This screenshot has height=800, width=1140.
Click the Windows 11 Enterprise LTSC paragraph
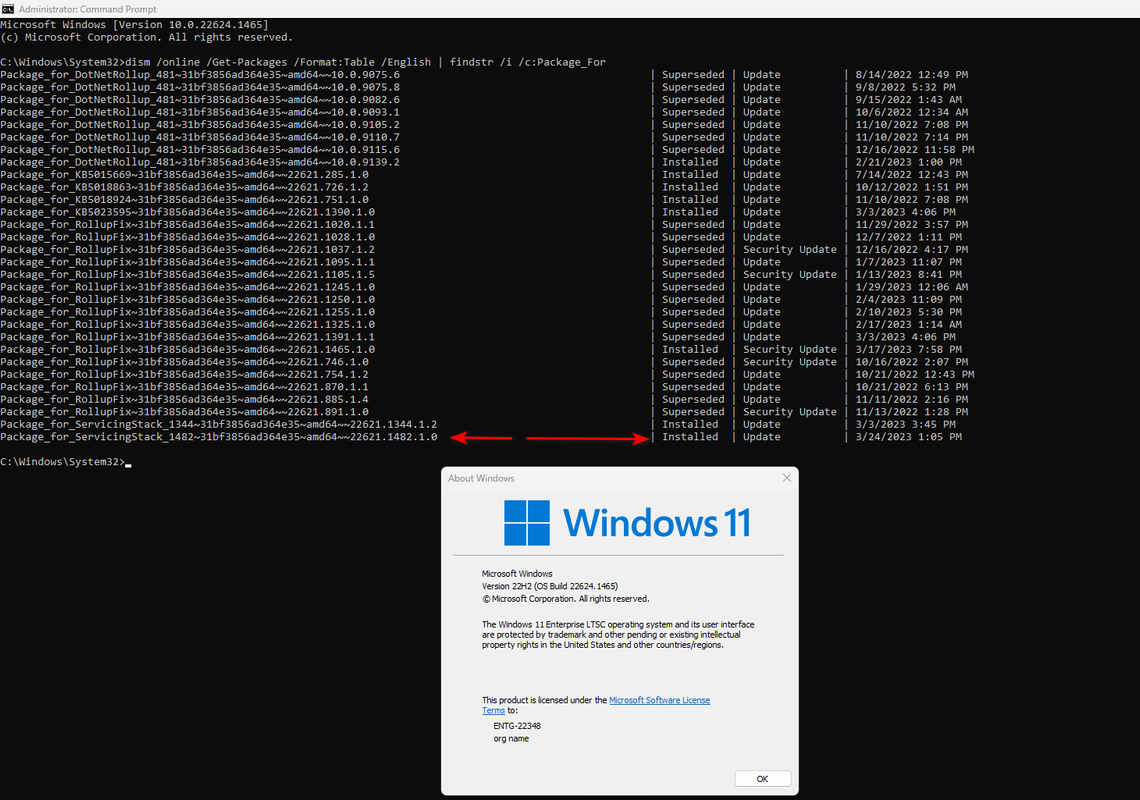pyautogui.click(x=618, y=635)
